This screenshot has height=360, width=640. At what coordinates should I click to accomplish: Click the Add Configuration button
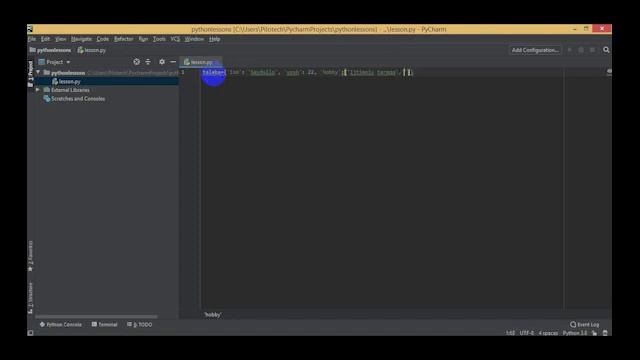point(535,50)
